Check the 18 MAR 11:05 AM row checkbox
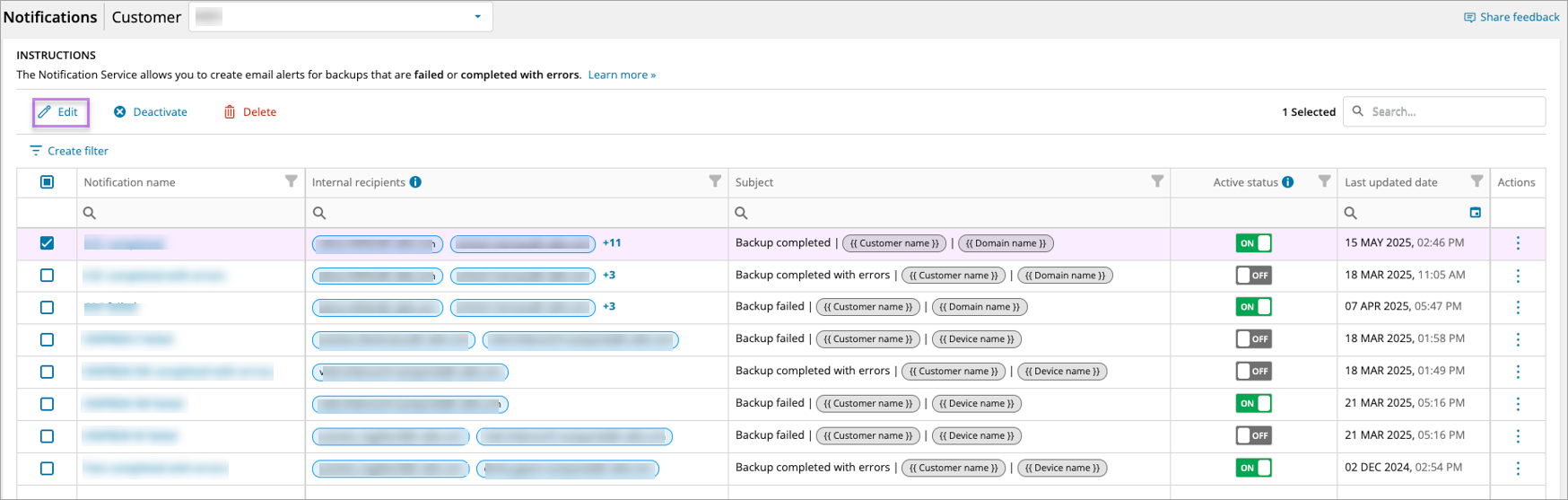 tap(48, 276)
